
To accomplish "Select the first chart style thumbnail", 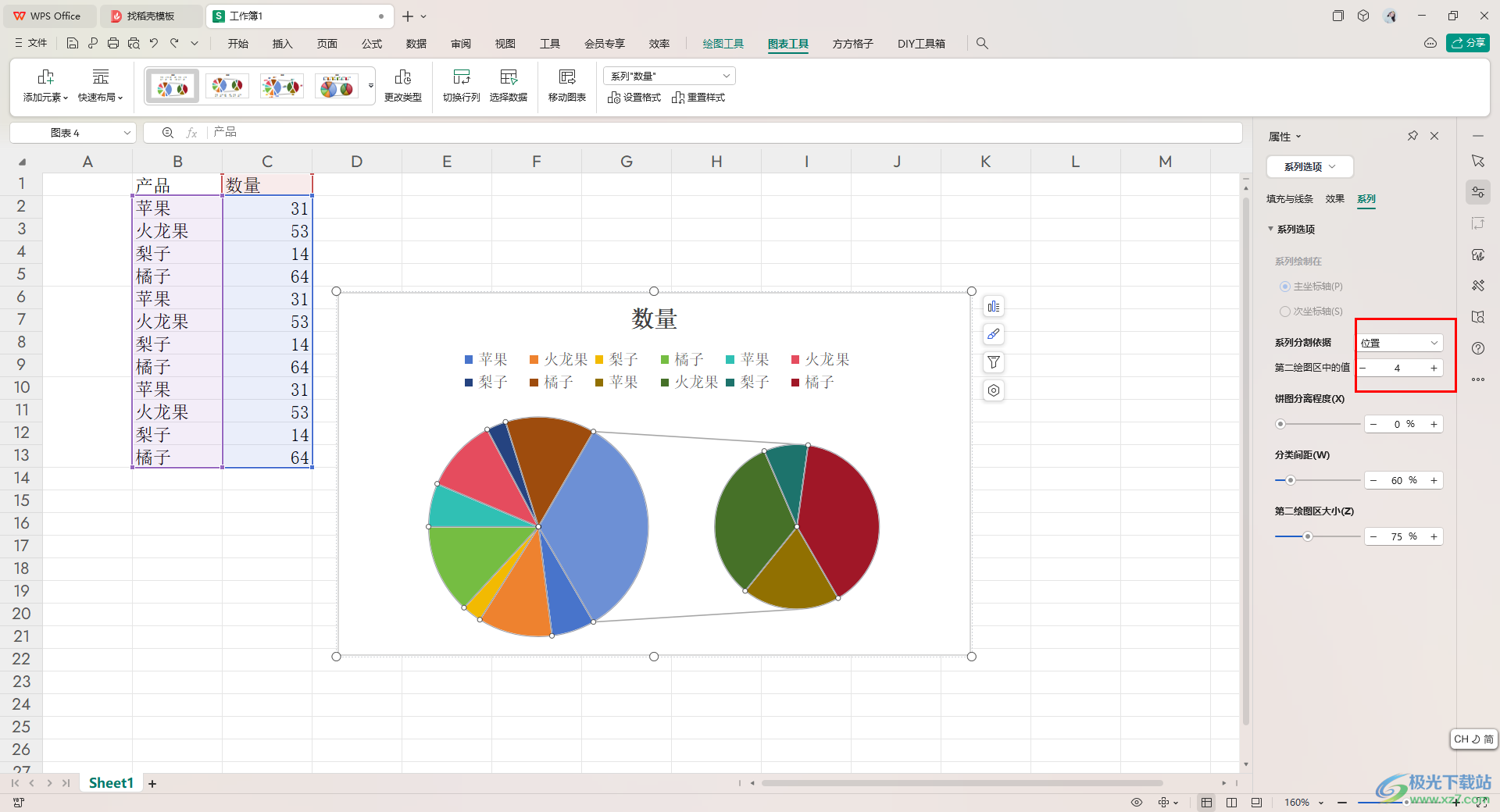I will (173, 86).
